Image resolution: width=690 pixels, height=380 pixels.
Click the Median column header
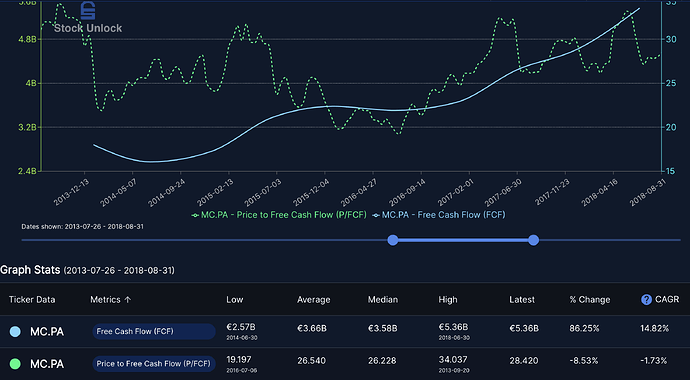[x=382, y=300]
